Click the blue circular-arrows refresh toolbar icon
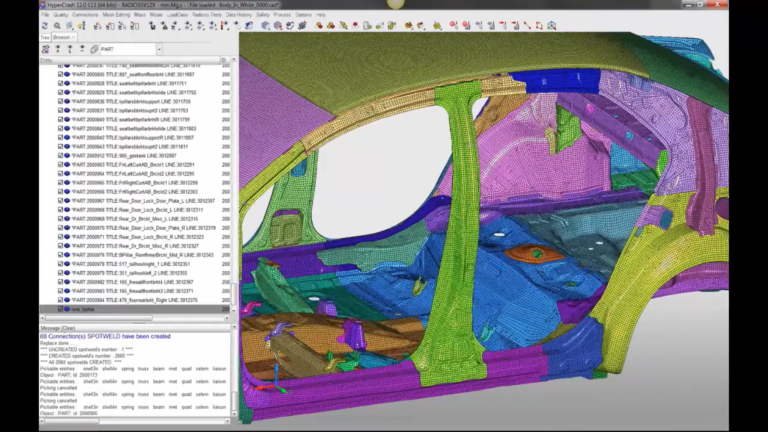 click(x=45, y=25)
